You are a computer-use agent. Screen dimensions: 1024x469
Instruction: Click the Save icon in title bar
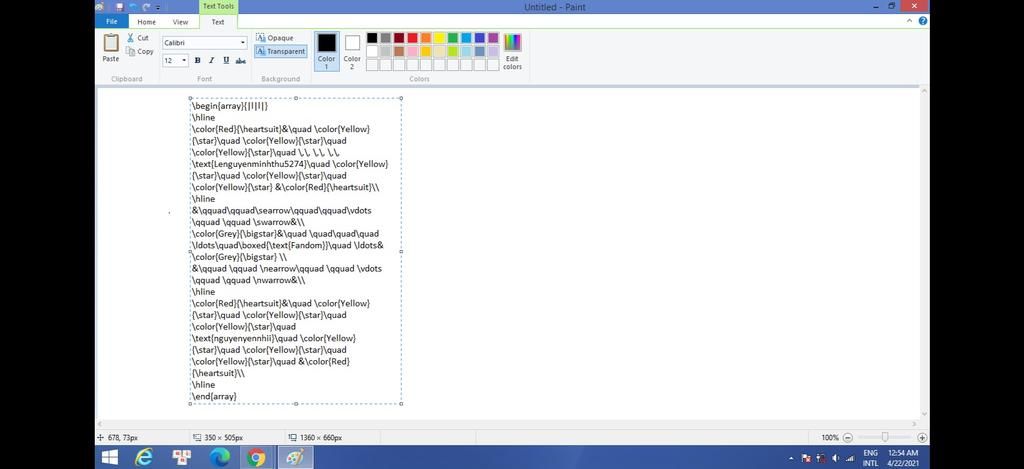coord(120,7)
